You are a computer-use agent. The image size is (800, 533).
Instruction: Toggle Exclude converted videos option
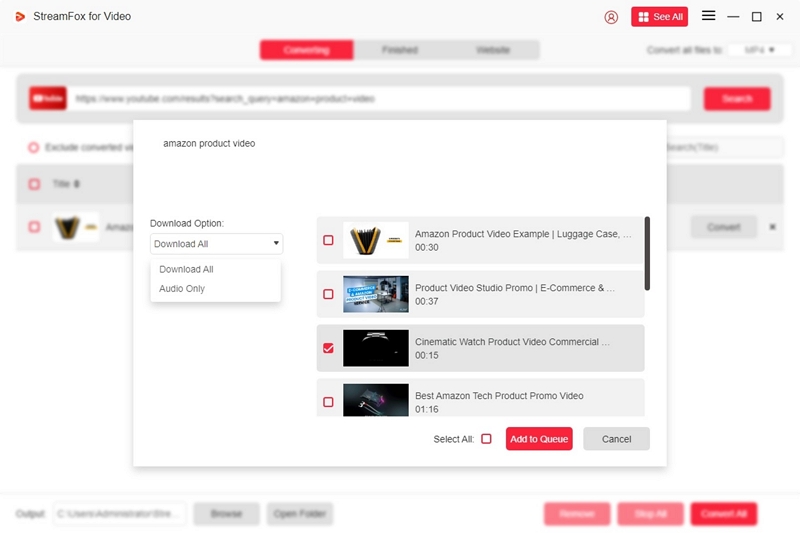click(x=34, y=147)
